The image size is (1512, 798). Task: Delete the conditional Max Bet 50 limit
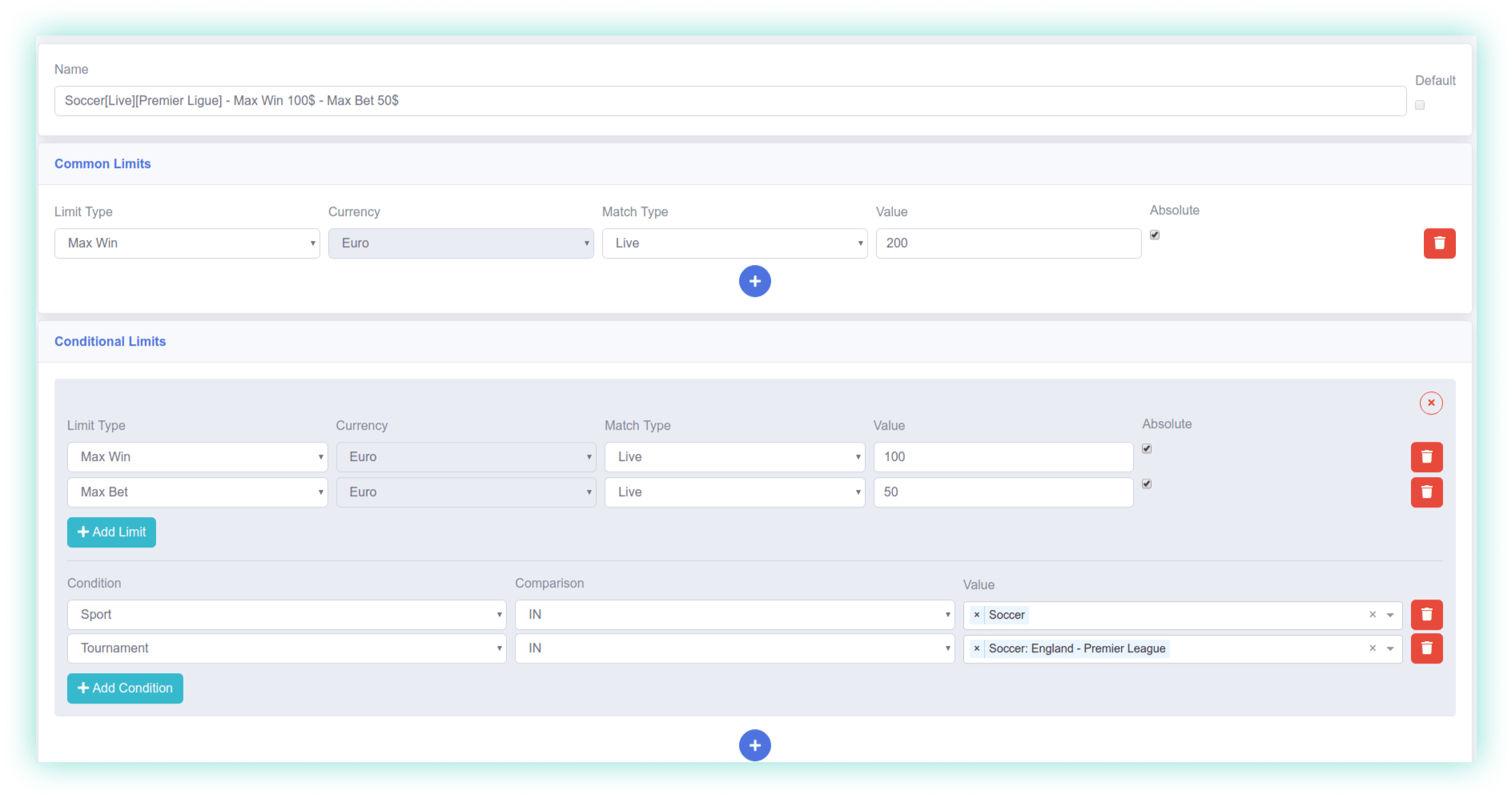(x=1426, y=492)
